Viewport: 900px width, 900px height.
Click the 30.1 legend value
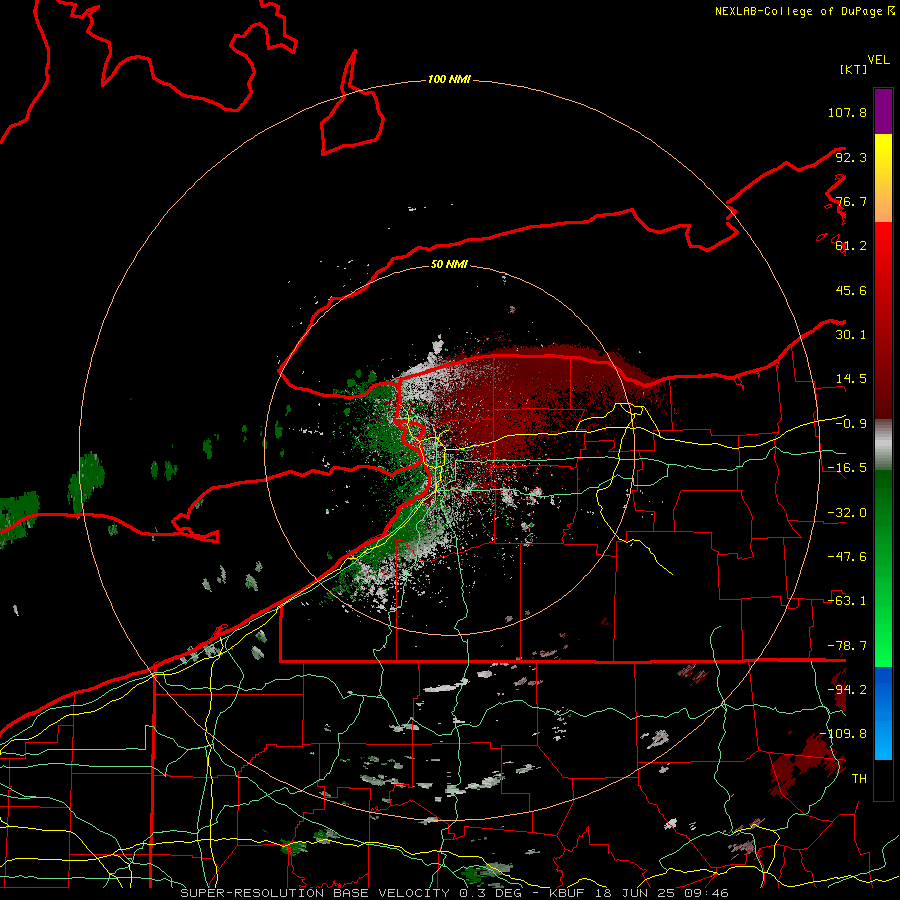coord(851,335)
